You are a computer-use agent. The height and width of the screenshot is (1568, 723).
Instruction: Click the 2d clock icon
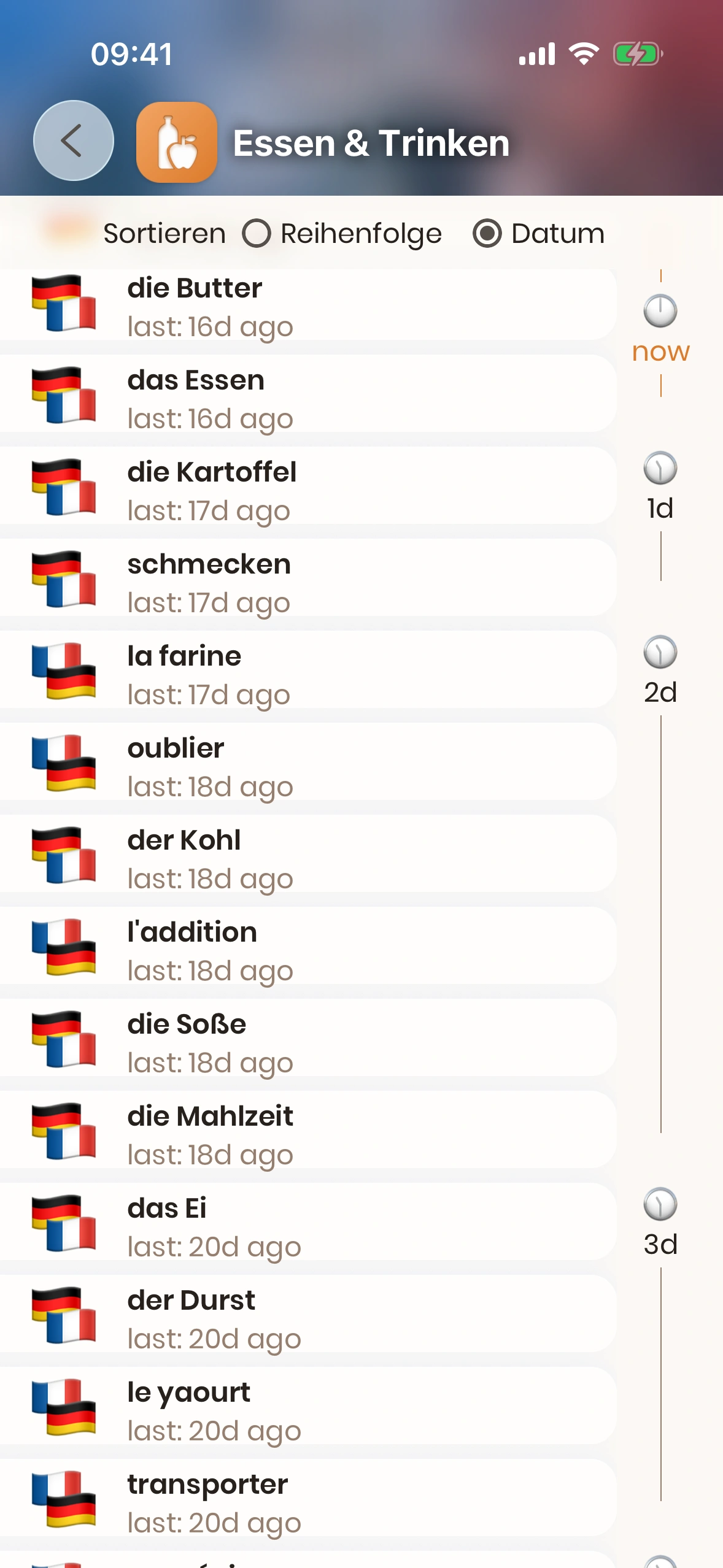pos(660,652)
